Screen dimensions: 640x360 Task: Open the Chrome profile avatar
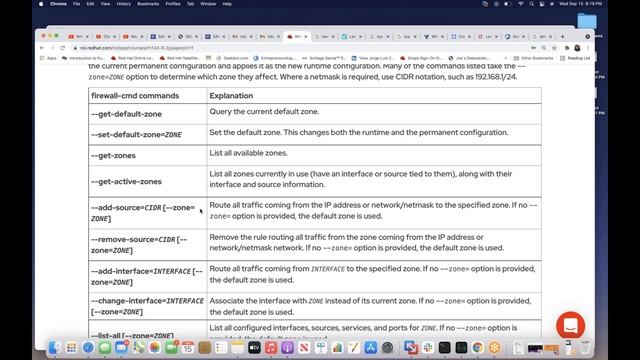[x=577, y=48]
